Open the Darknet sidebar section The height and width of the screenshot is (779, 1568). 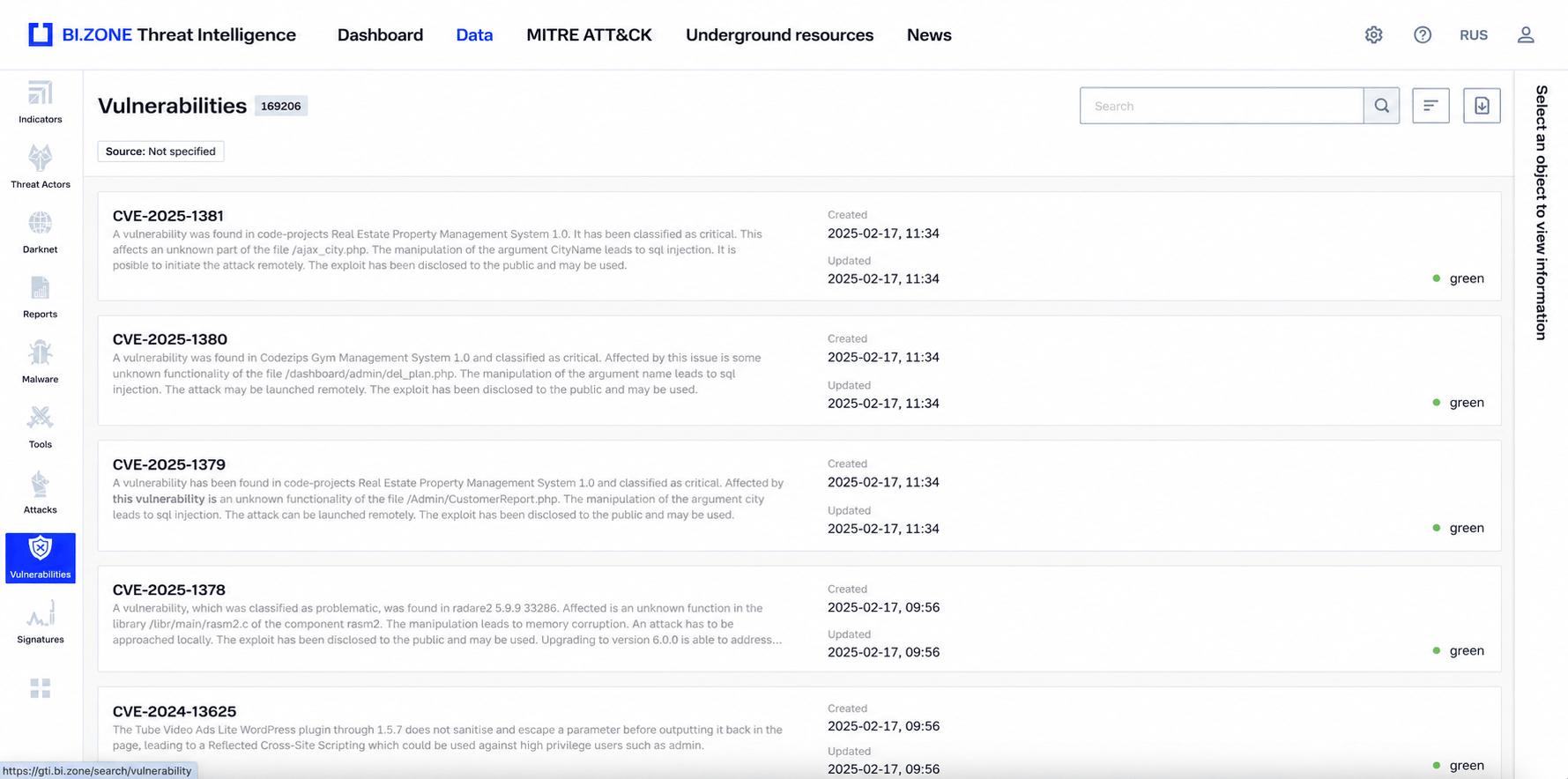click(41, 232)
